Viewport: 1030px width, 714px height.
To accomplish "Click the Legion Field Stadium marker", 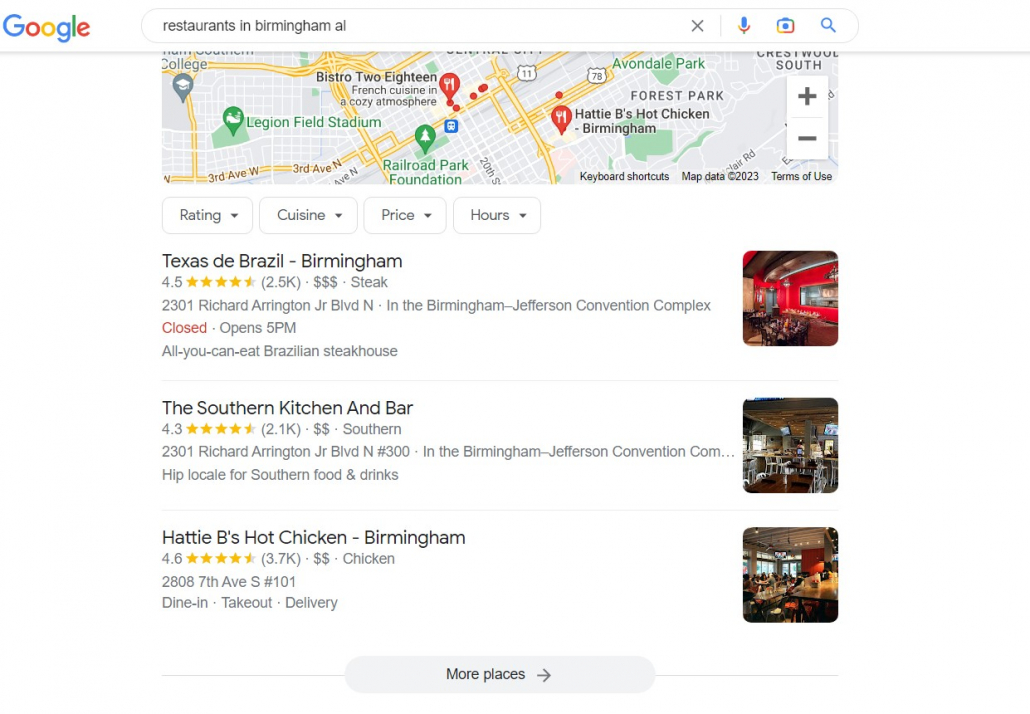I will point(233,120).
